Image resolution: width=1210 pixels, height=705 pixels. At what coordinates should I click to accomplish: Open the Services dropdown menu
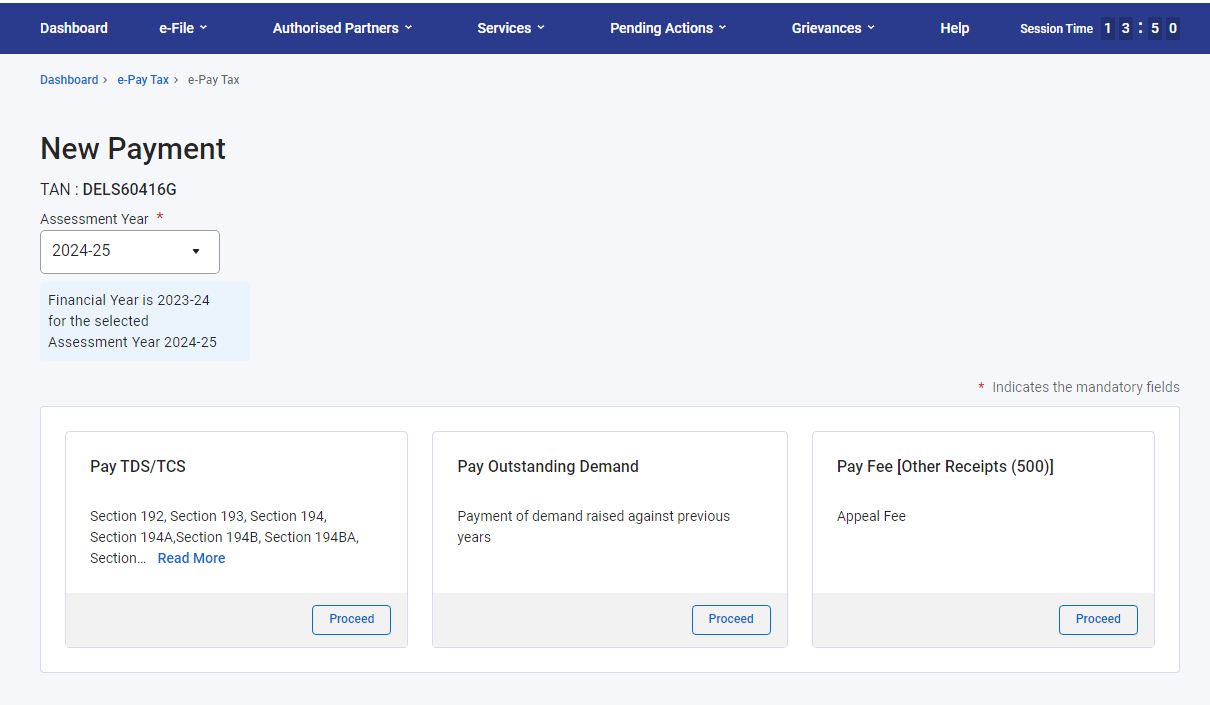pyautogui.click(x=511, y=28)
